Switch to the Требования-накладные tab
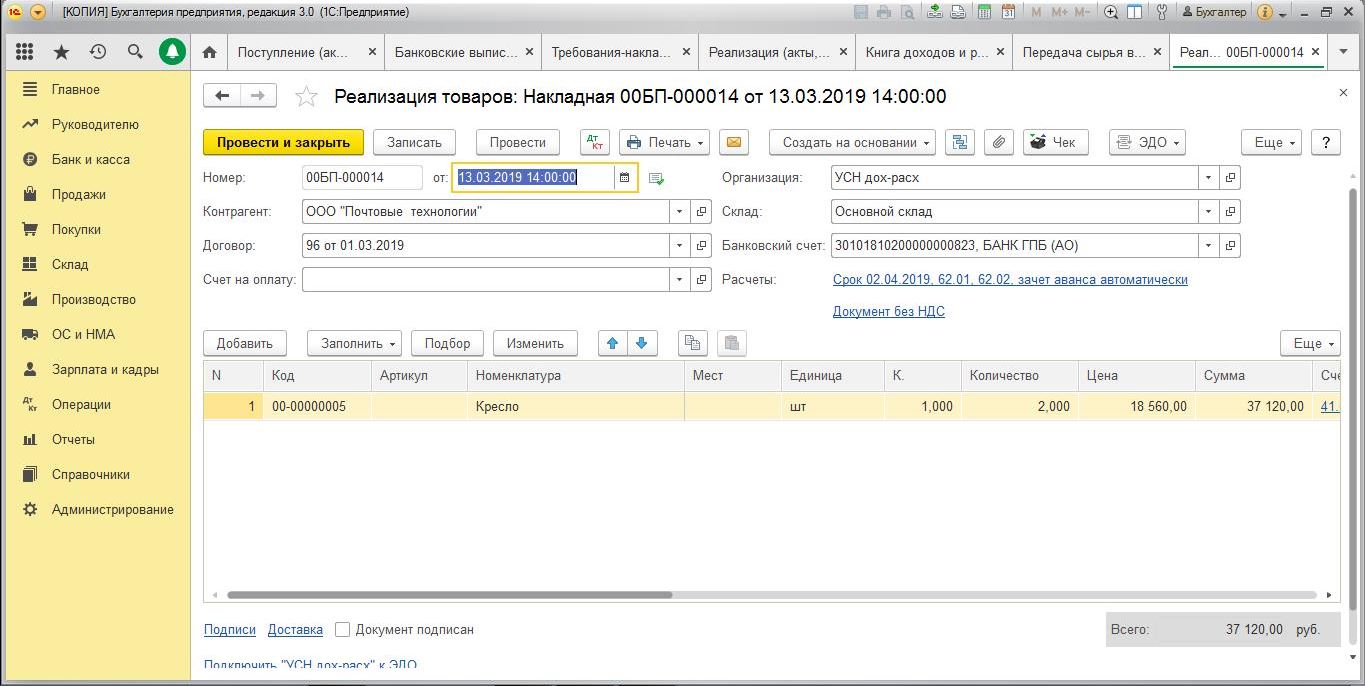 click(x=613, y=52)
